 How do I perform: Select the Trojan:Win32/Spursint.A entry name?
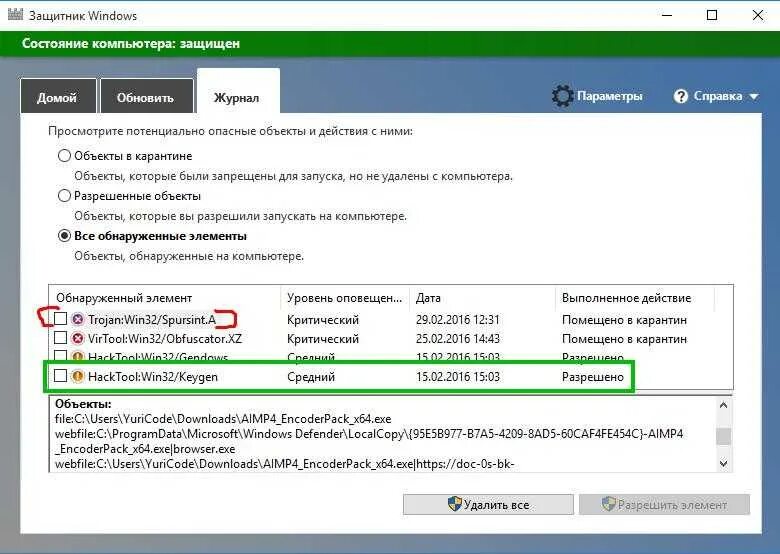pos(152,320)
